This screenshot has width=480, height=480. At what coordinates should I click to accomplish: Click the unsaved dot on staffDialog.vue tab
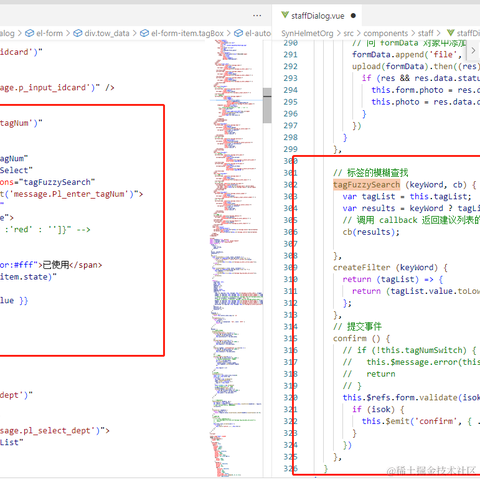[x=353, y=16]
